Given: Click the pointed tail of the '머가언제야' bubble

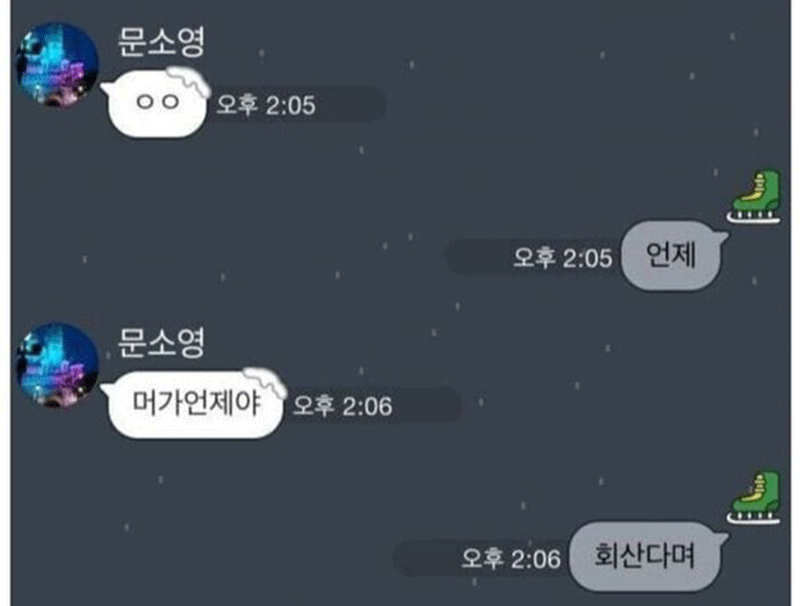Looking at the screenshot, I should tap(107, 390).
